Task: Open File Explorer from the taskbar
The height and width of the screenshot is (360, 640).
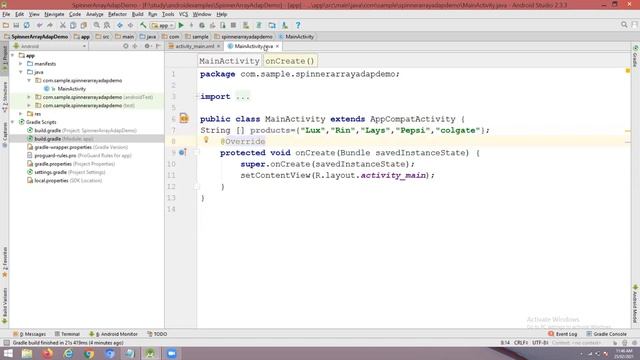Action: [x=27, y=353]
